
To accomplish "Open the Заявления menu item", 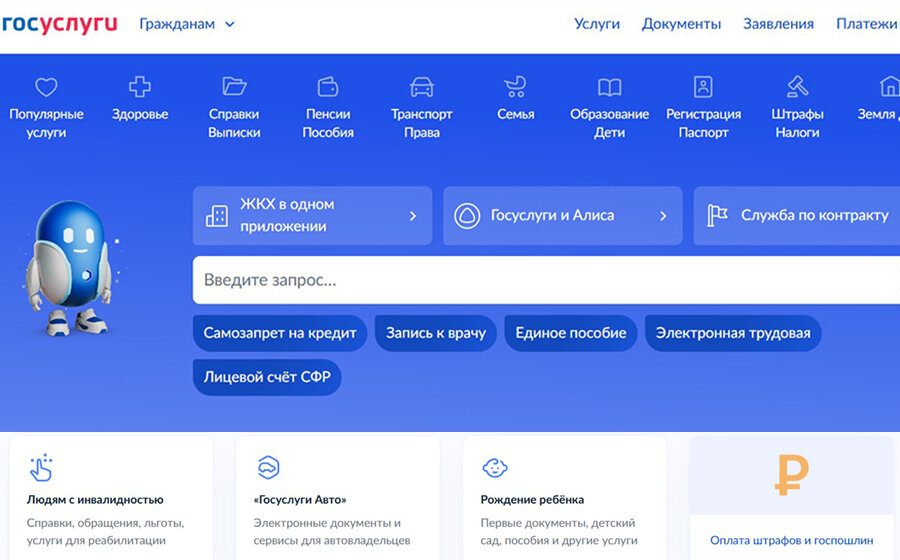I will point(778,24).
